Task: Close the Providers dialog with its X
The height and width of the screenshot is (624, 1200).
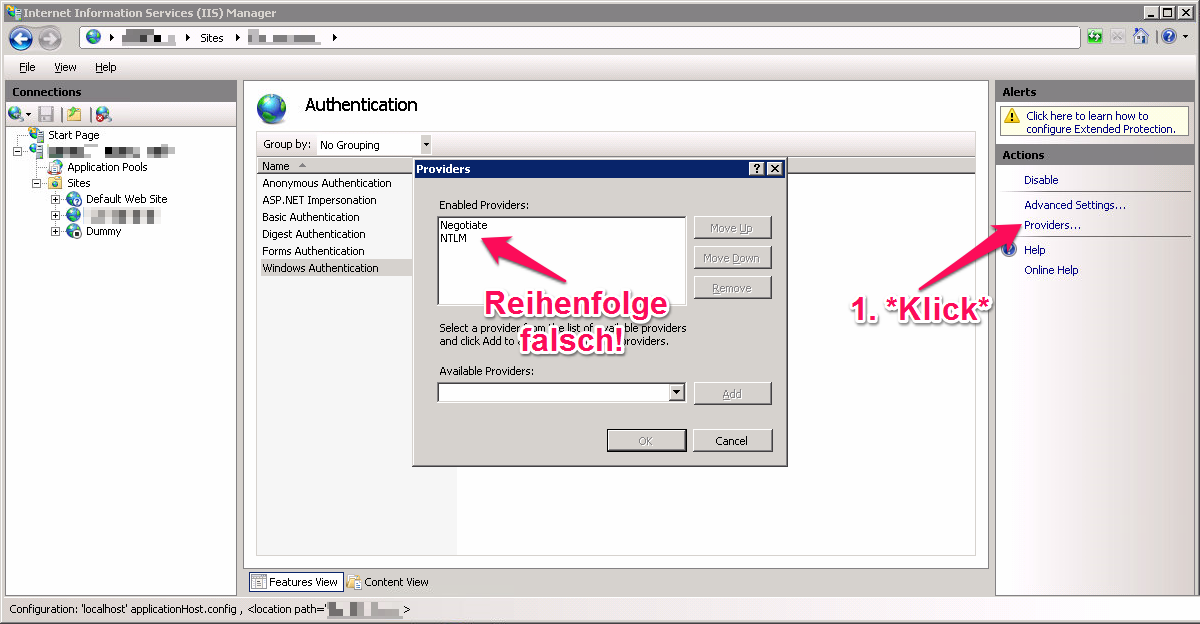Action: click(775, 169)
